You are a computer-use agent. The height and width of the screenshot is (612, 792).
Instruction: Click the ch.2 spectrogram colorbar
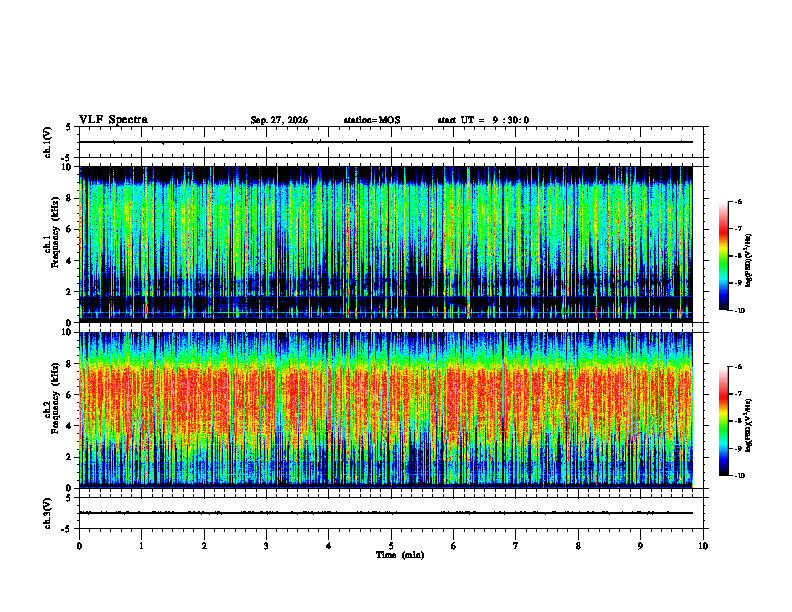(723, 421)
